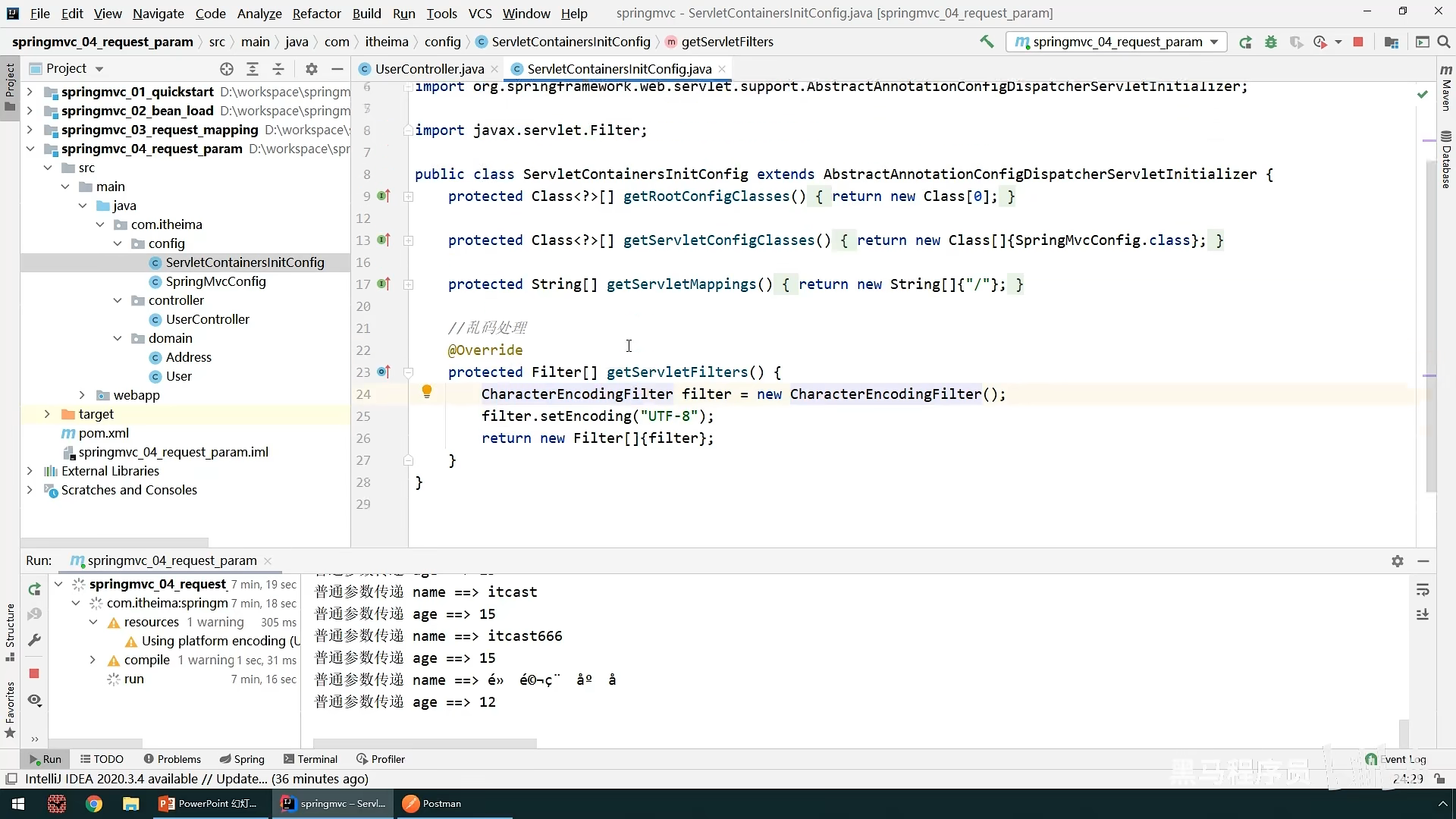Toggle scroll to end in Run console

click(1423, 614)
